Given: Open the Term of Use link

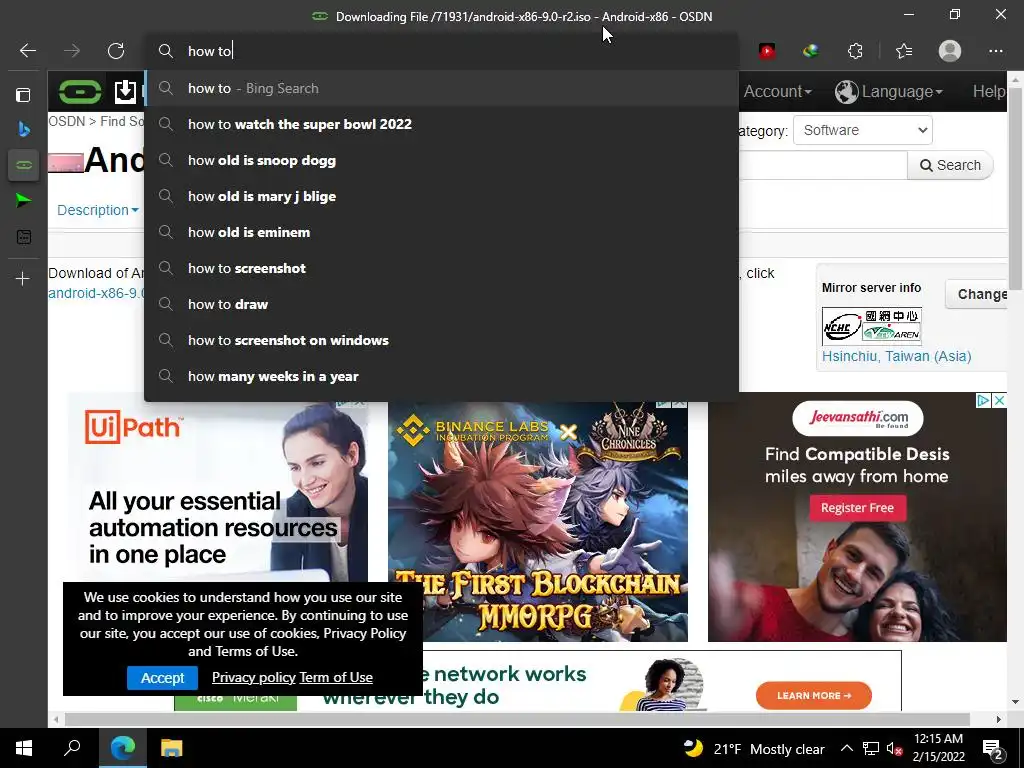Looking at the screenshot, I should 336,677.
